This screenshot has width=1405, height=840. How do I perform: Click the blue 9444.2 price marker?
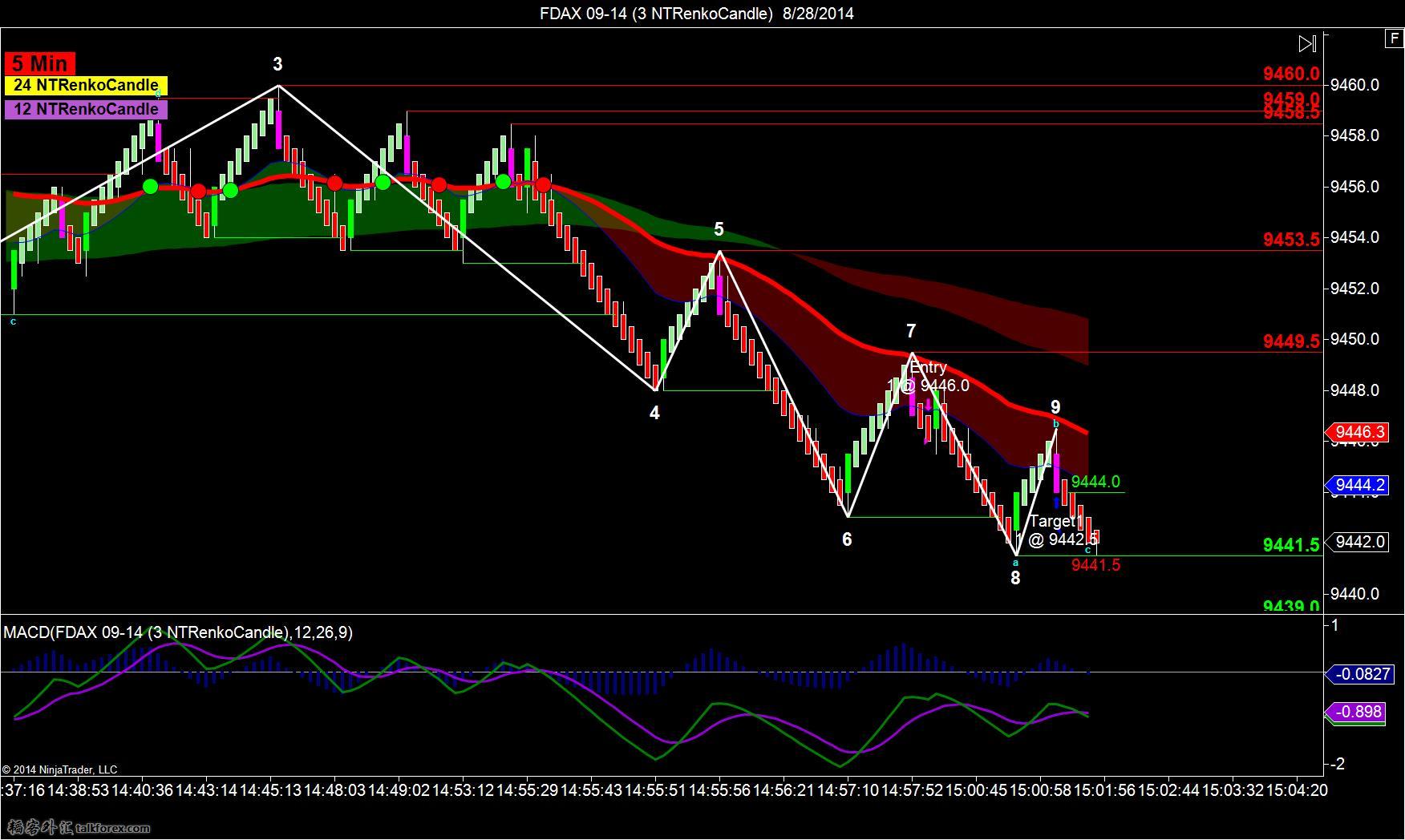[x=1358, y=485]
